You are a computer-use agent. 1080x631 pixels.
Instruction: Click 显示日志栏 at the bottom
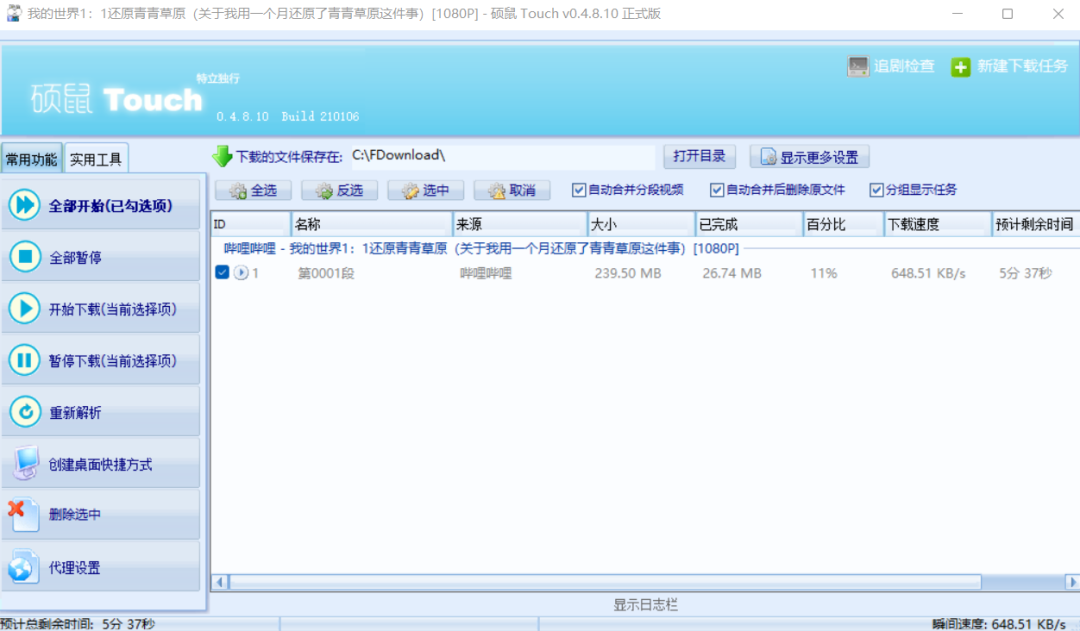pyautogui.click(x=645, y=604)
